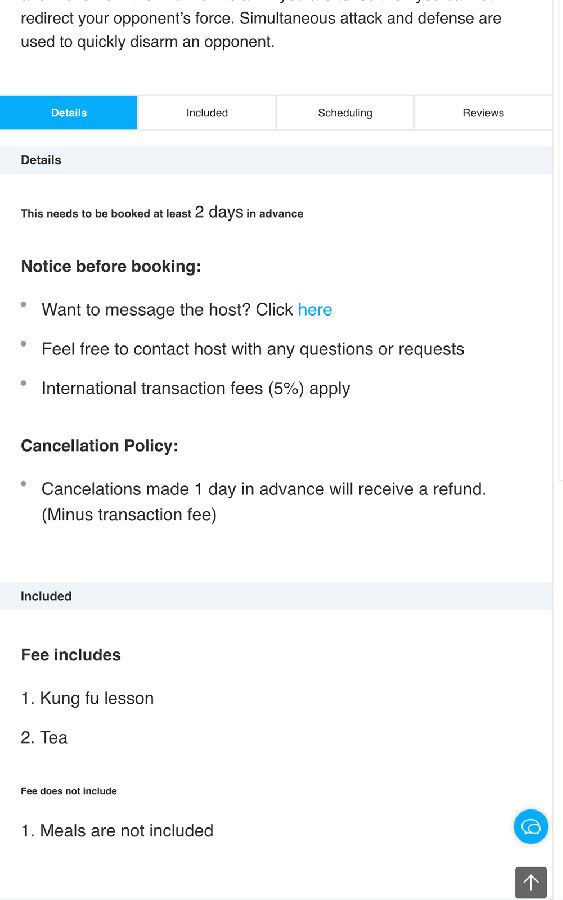Select the Scheduling tab
563x900 pixels.
[x=345, y=112]
